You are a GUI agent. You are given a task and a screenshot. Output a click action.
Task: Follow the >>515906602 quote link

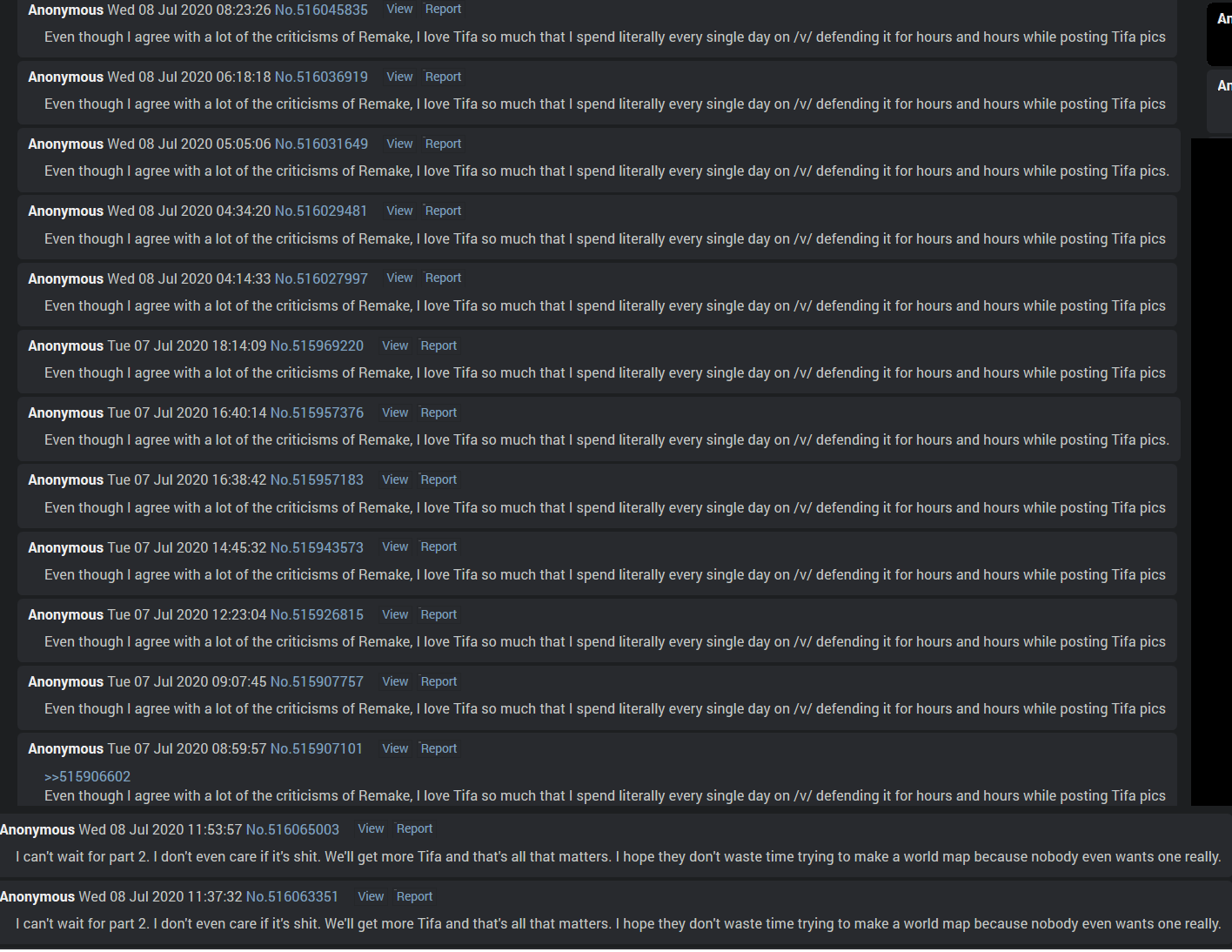(x=87, y=776)
